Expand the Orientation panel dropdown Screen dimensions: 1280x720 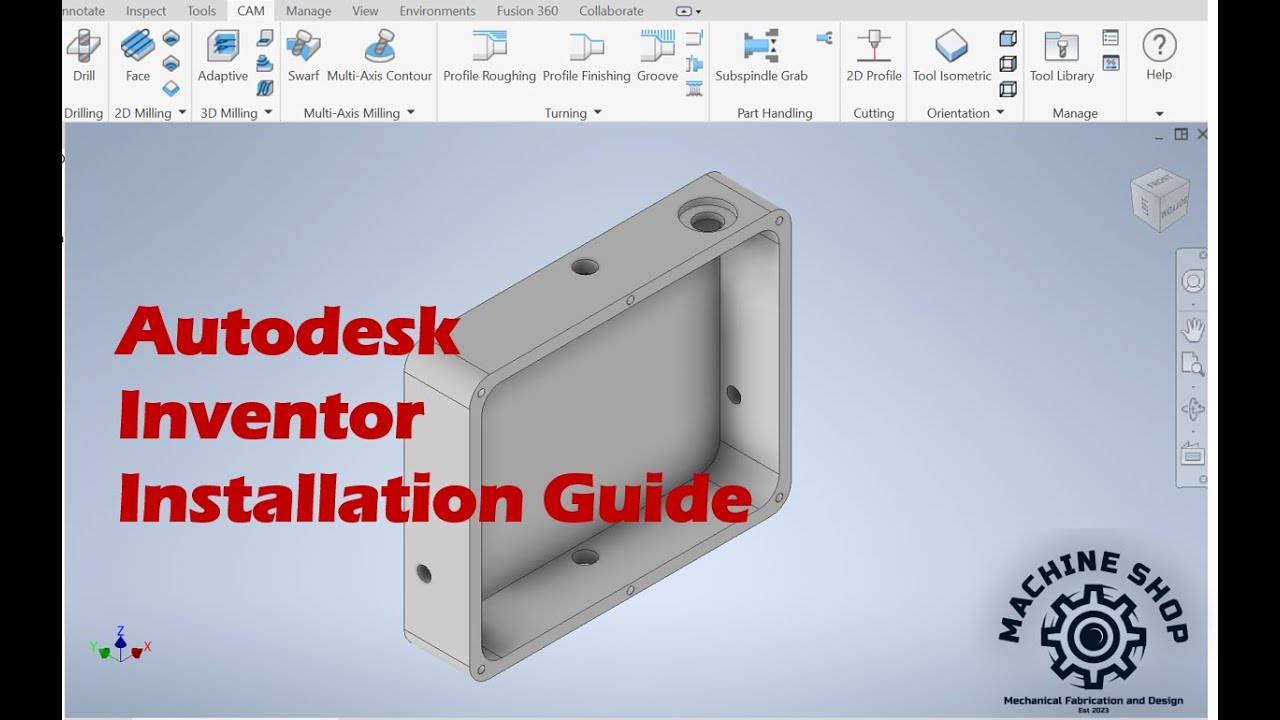pyautogui.click(x=1000, y=113)
